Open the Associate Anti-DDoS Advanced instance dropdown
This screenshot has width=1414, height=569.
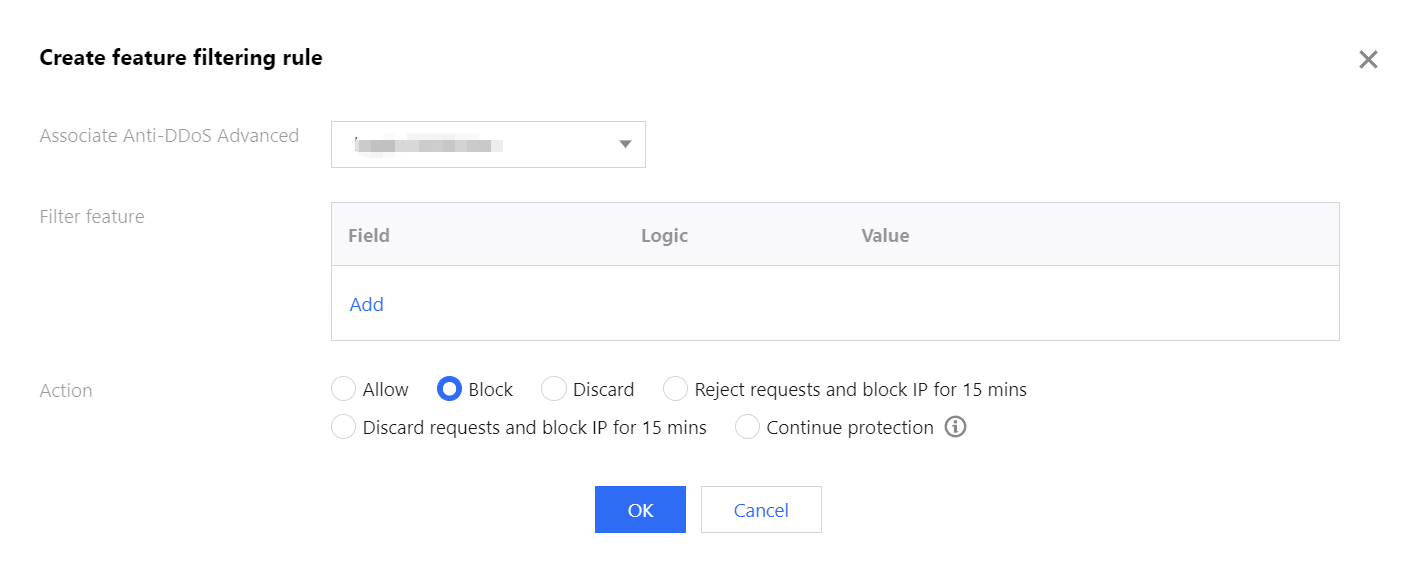(x=488, y=145)
